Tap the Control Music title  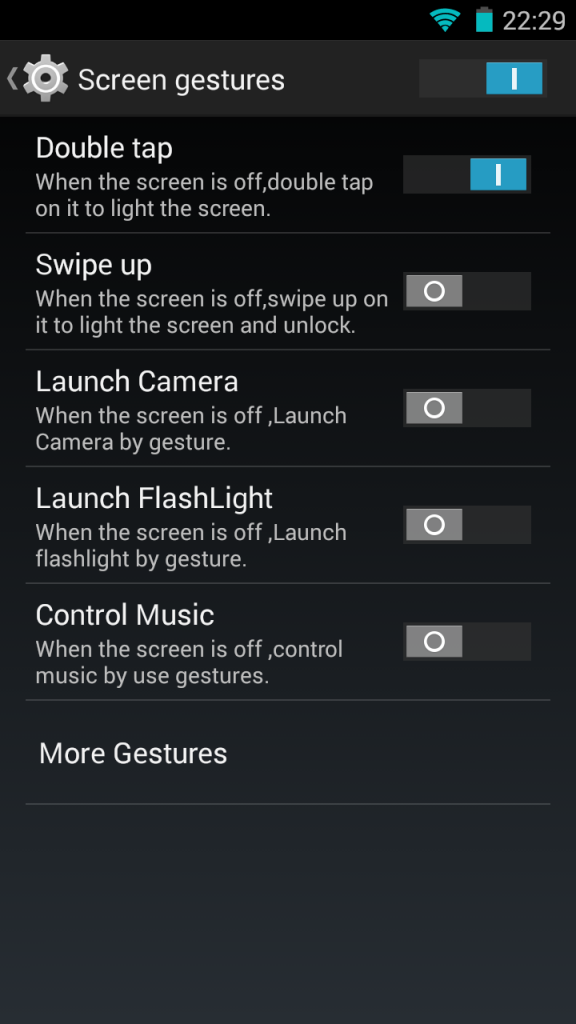125,616
